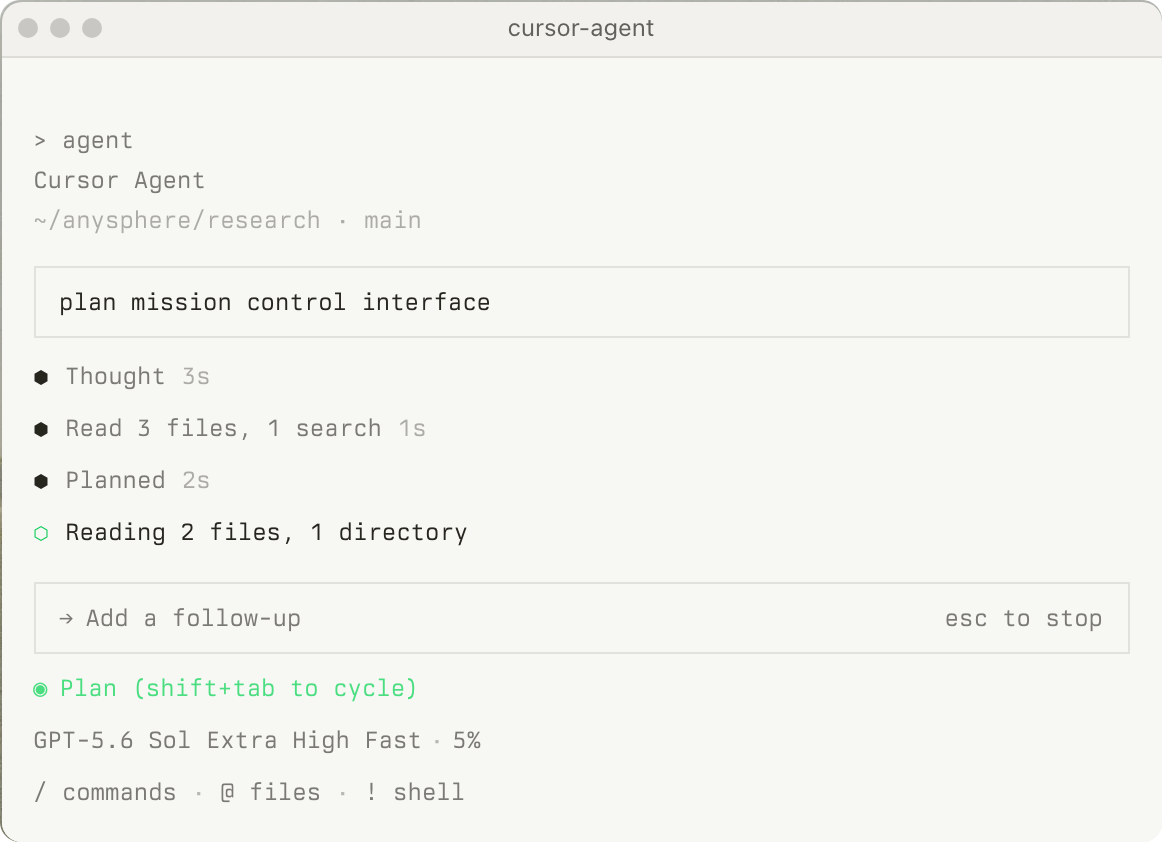Screen dimensions: 1162x842
Task: Click the 2s duration next to Planned
Action: pyautogui.click(x=196, y=480)
